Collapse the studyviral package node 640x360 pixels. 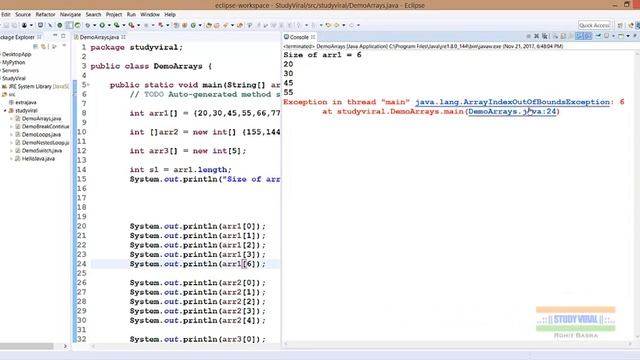(5, 111)
